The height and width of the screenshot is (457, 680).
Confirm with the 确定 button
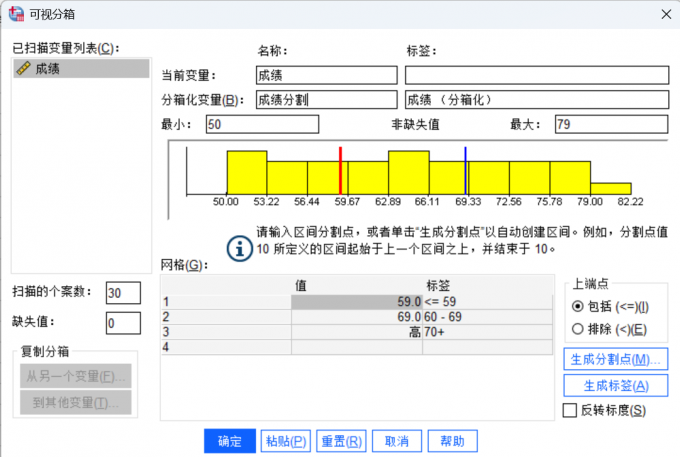coord(230,441)
